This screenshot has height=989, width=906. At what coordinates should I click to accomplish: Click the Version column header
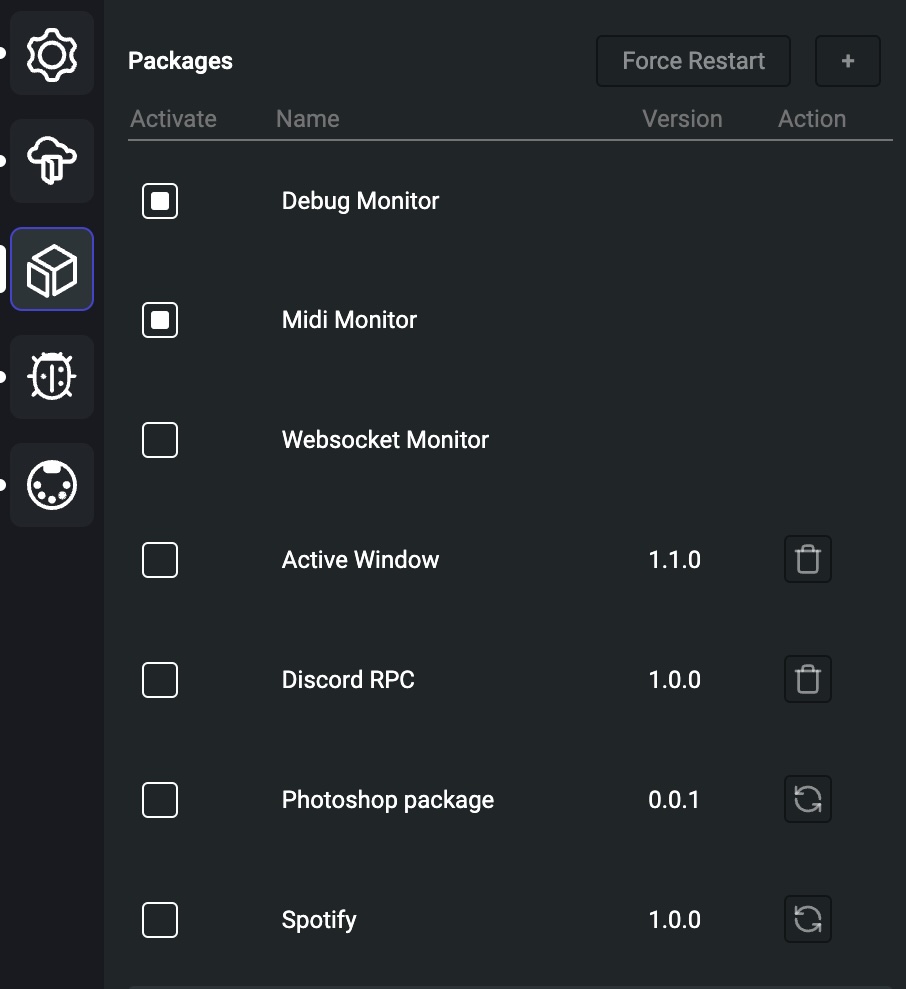pos(682,119)
